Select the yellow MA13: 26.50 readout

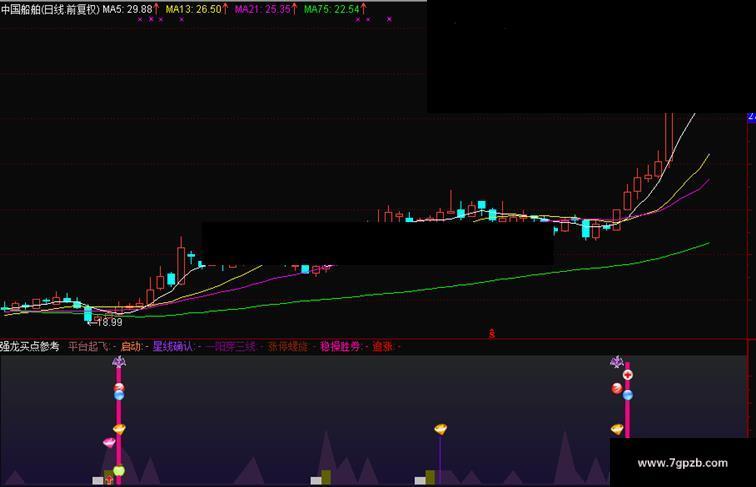(x=193, y=9)
